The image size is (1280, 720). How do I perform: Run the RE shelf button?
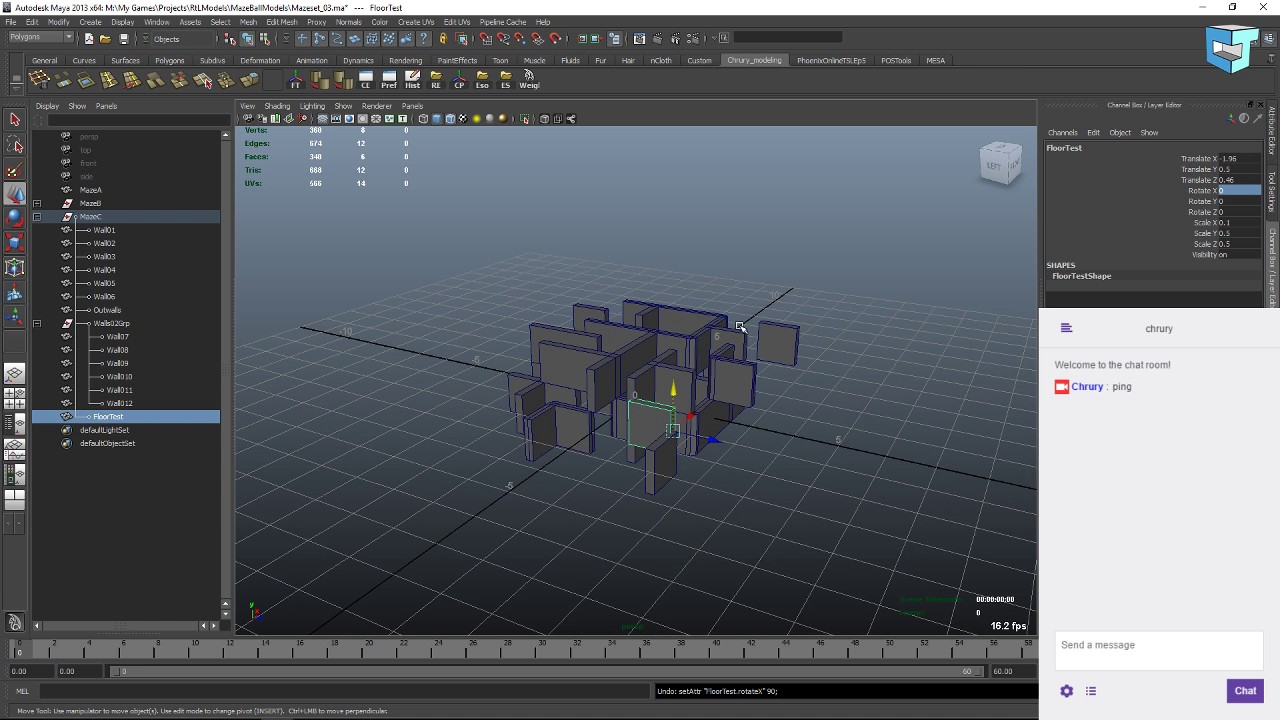click(435, 79)
